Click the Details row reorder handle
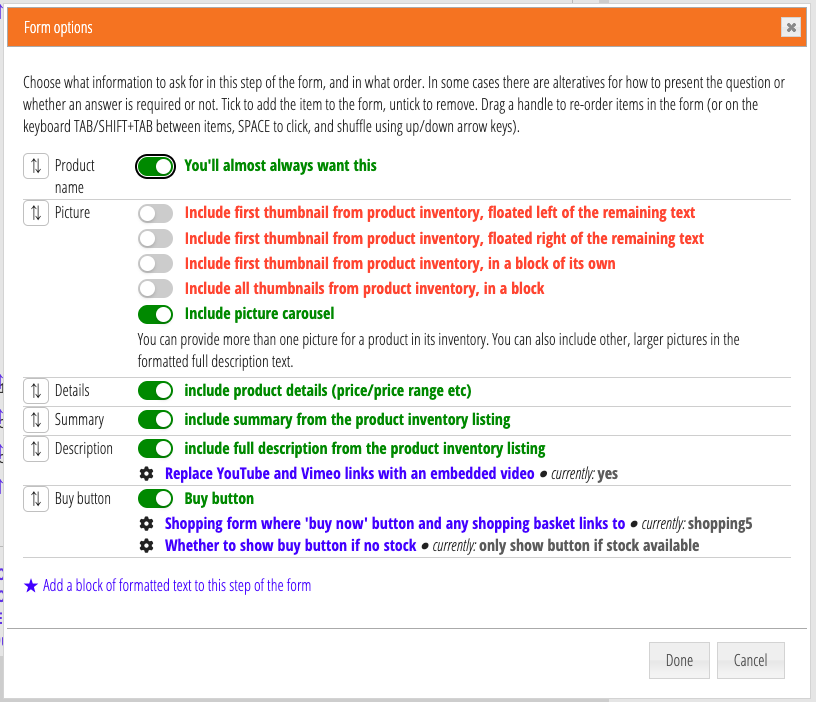Image resolution: width=816 pixels, height=702 pixels. point(36,391)
